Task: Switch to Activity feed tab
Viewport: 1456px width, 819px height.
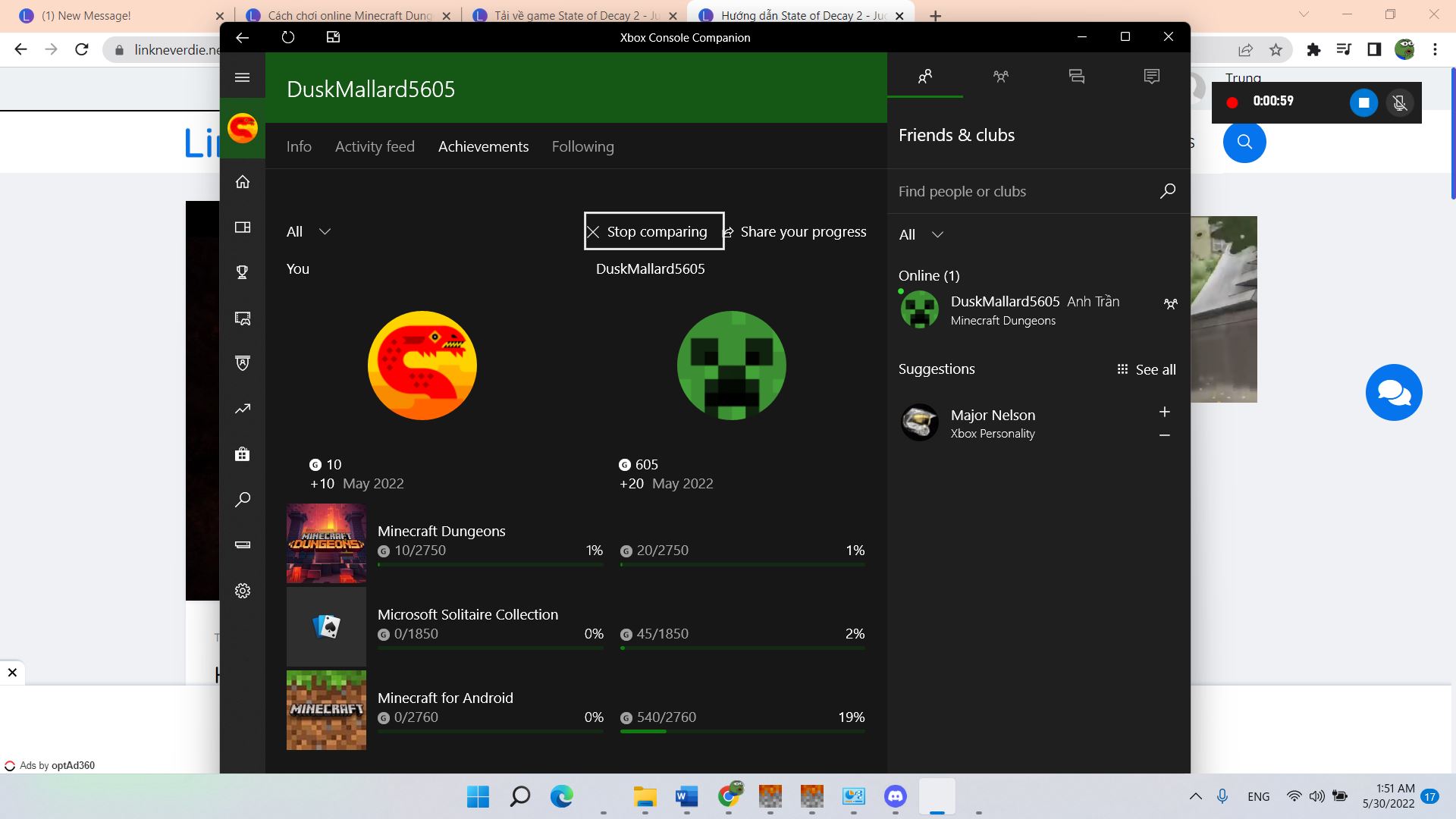Action: [375, 146]
